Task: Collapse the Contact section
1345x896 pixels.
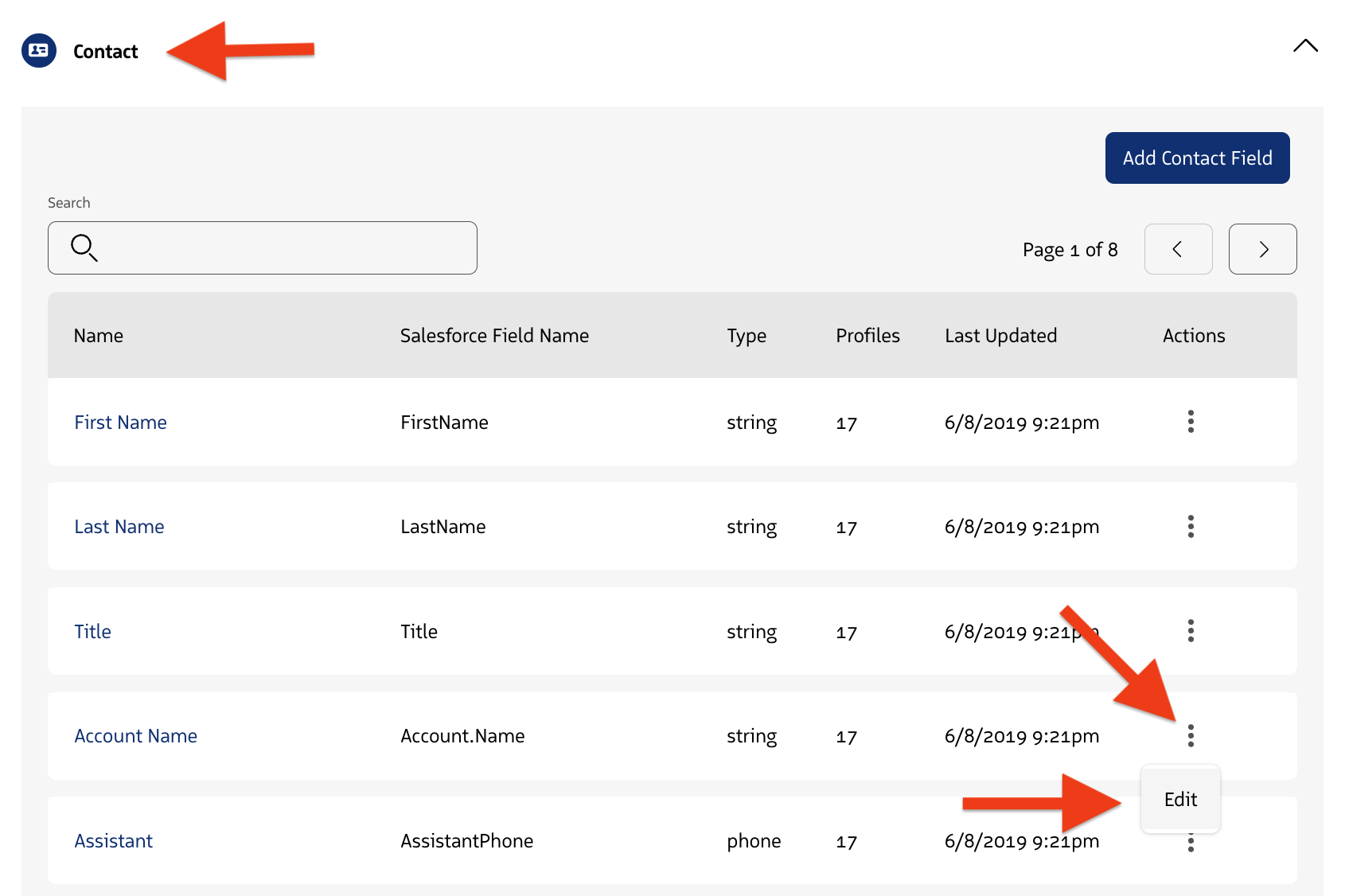Action: pos(1304,46)
